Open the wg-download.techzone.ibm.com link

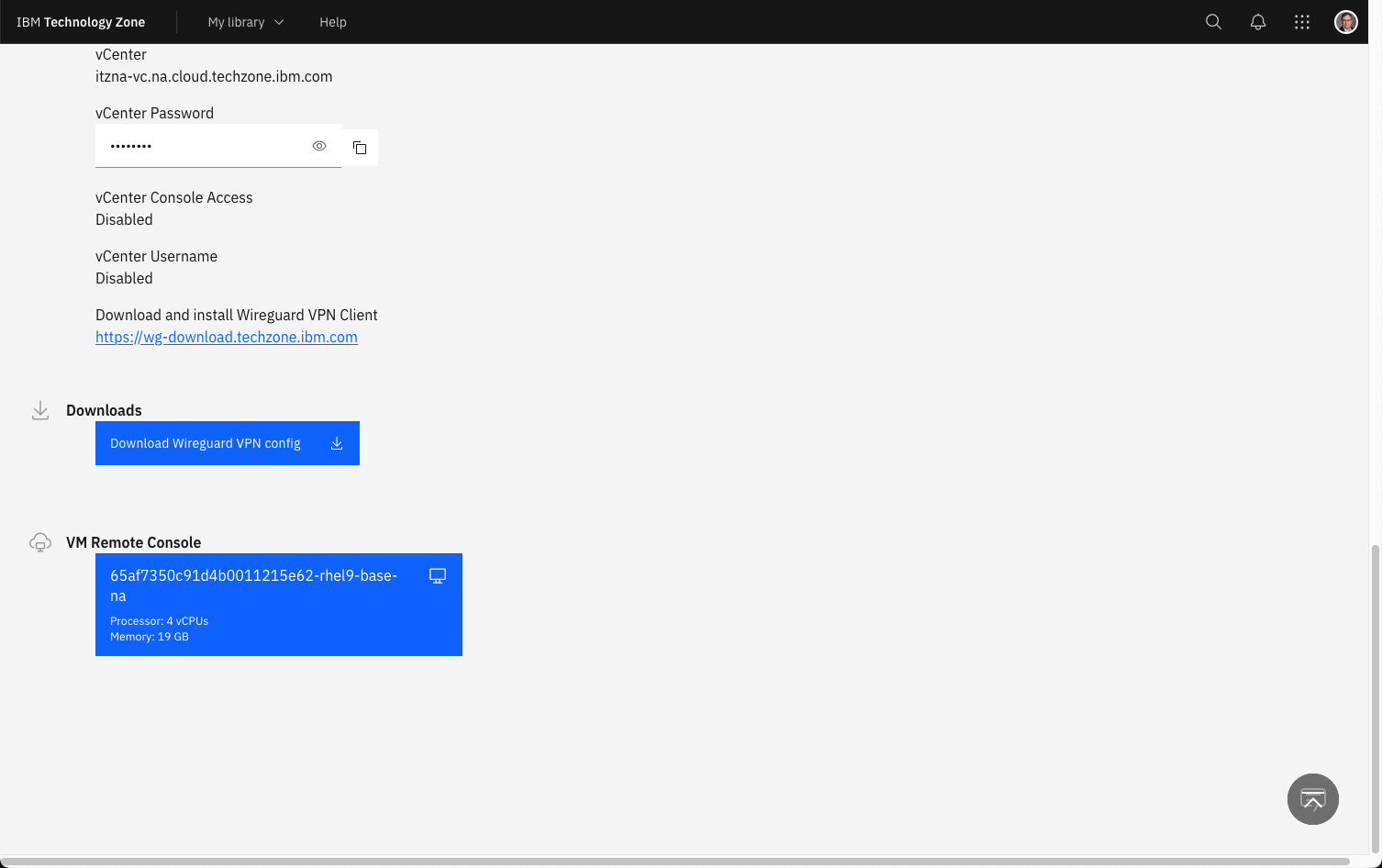tap(227, 337)
